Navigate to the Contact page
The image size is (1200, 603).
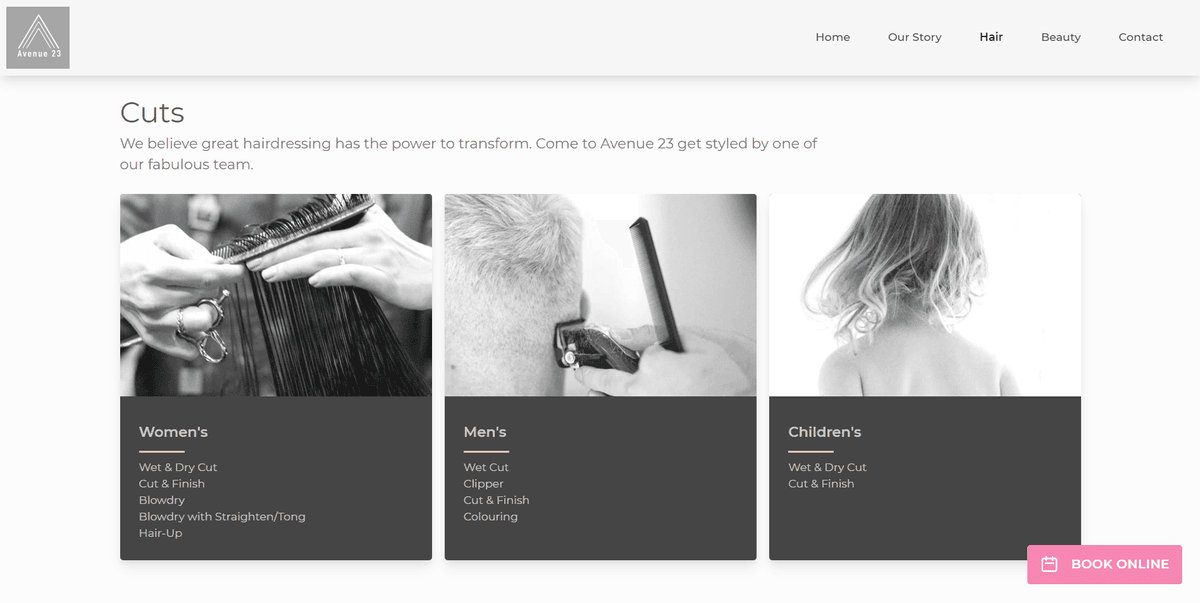click(1140, 37)
